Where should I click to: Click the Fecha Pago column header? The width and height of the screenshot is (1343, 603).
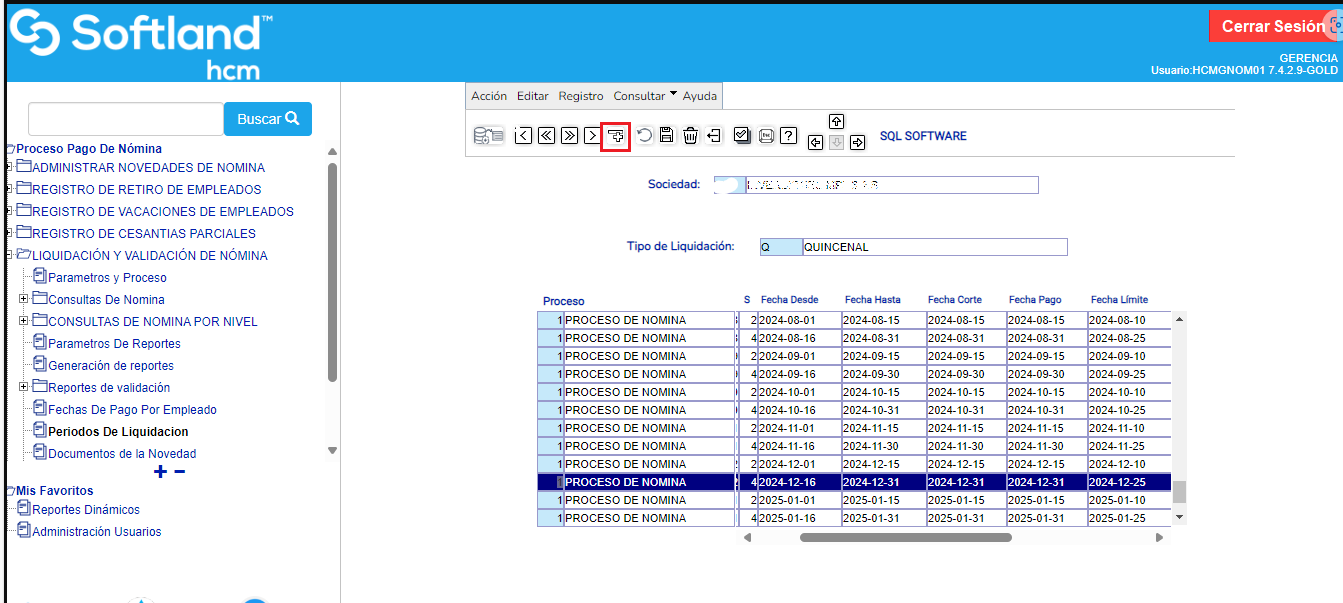[x=1035, y=299]
